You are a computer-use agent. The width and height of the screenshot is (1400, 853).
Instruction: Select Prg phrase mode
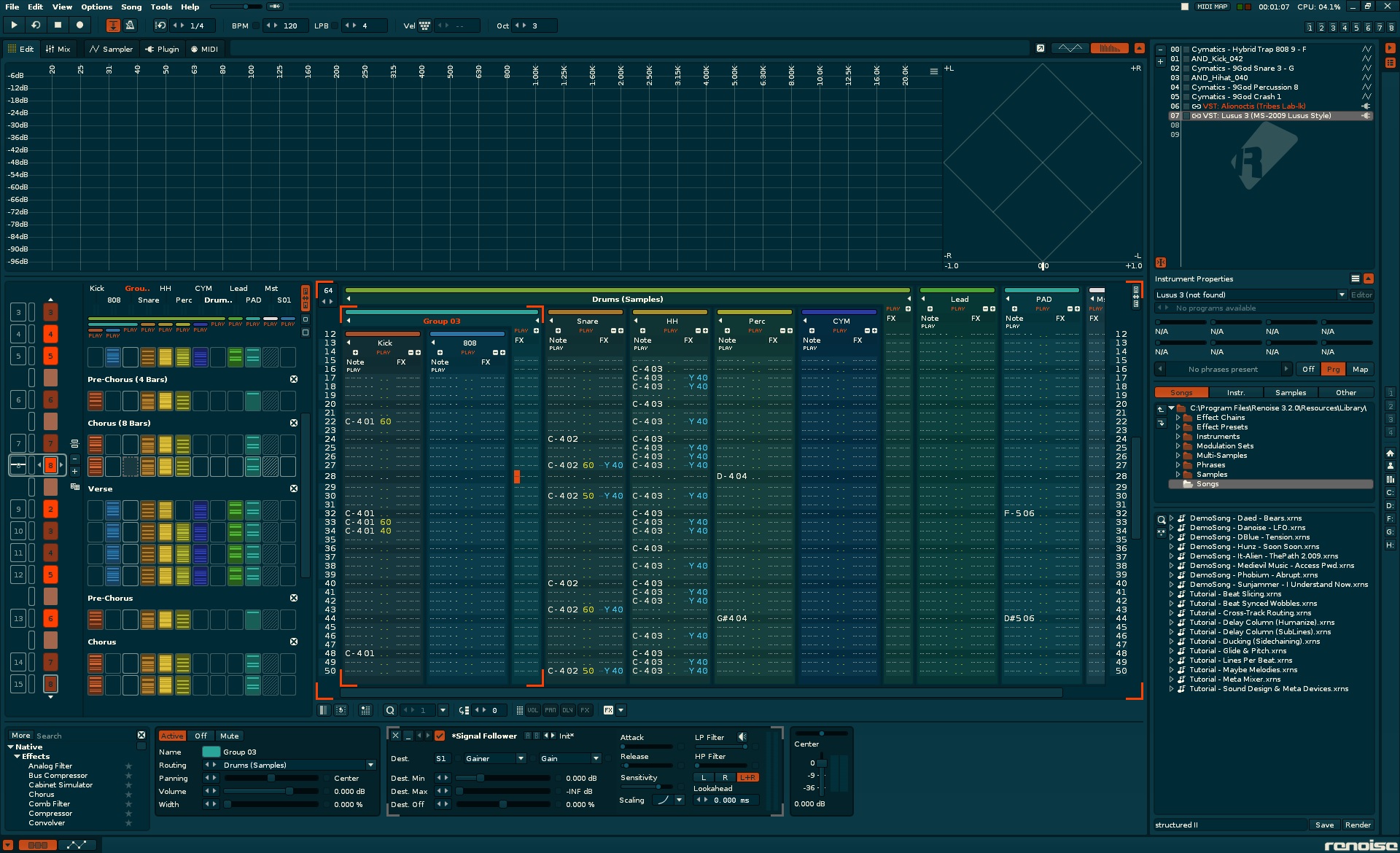pyautogui.click(x=1334, y=369)
